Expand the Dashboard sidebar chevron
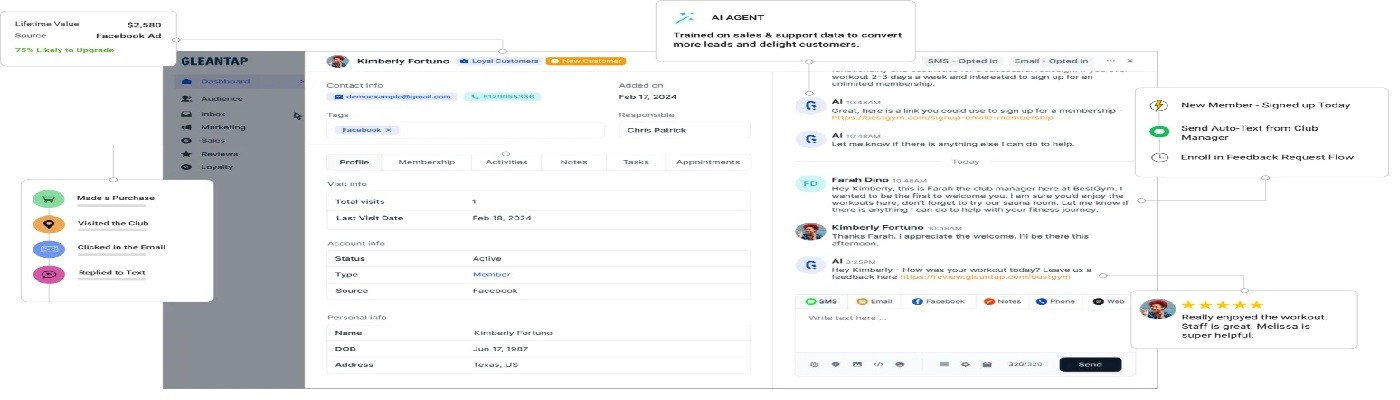The image size is (1400, 400). (x=300, y=81)
